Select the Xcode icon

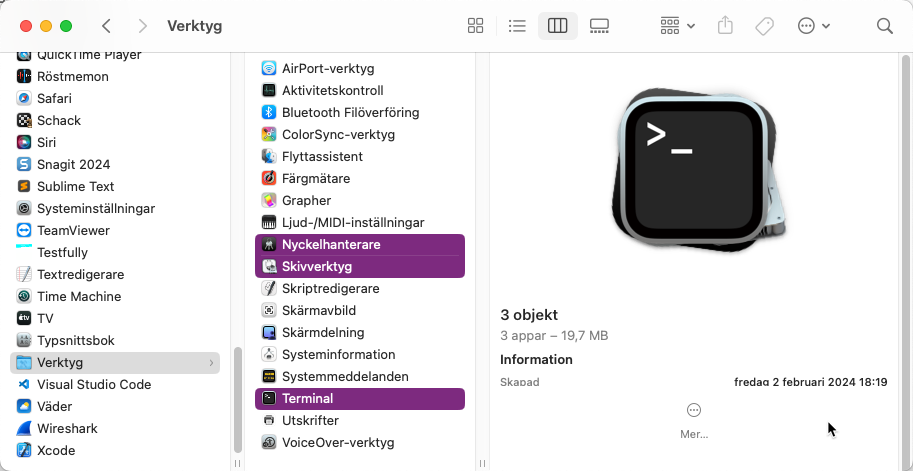[23, 451]
